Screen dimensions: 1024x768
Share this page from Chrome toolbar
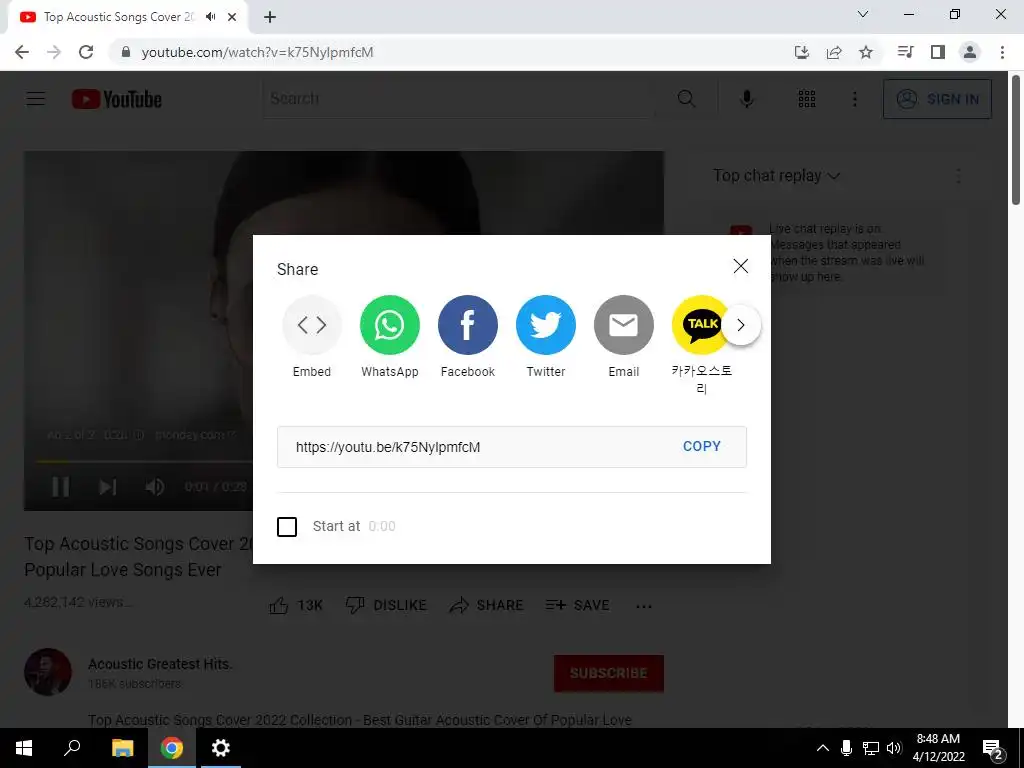(834, 52)
